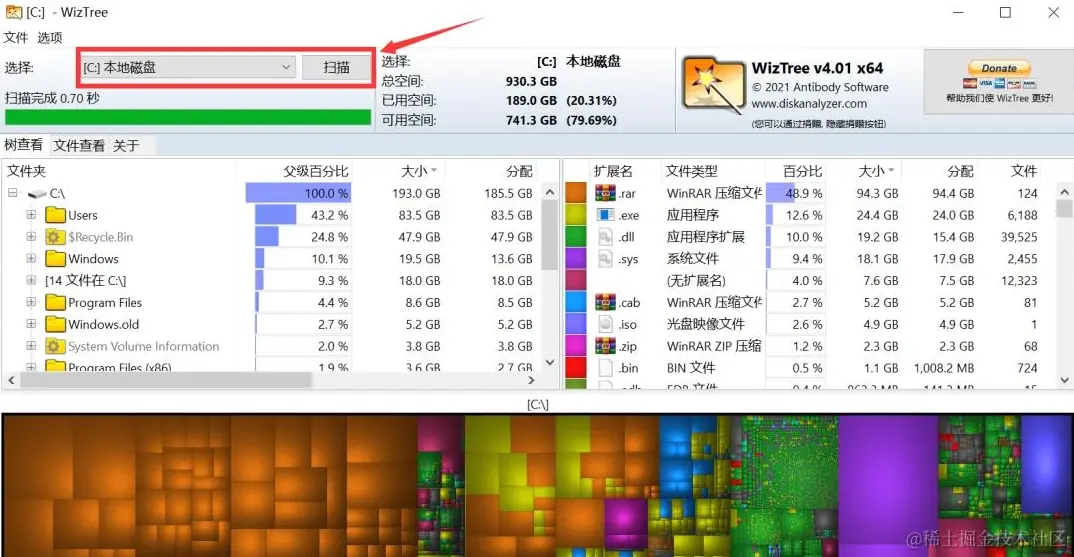Sort by 父级百分比 column header
The height and width of the screenshot is (557, 1074).
click(316, 171)
